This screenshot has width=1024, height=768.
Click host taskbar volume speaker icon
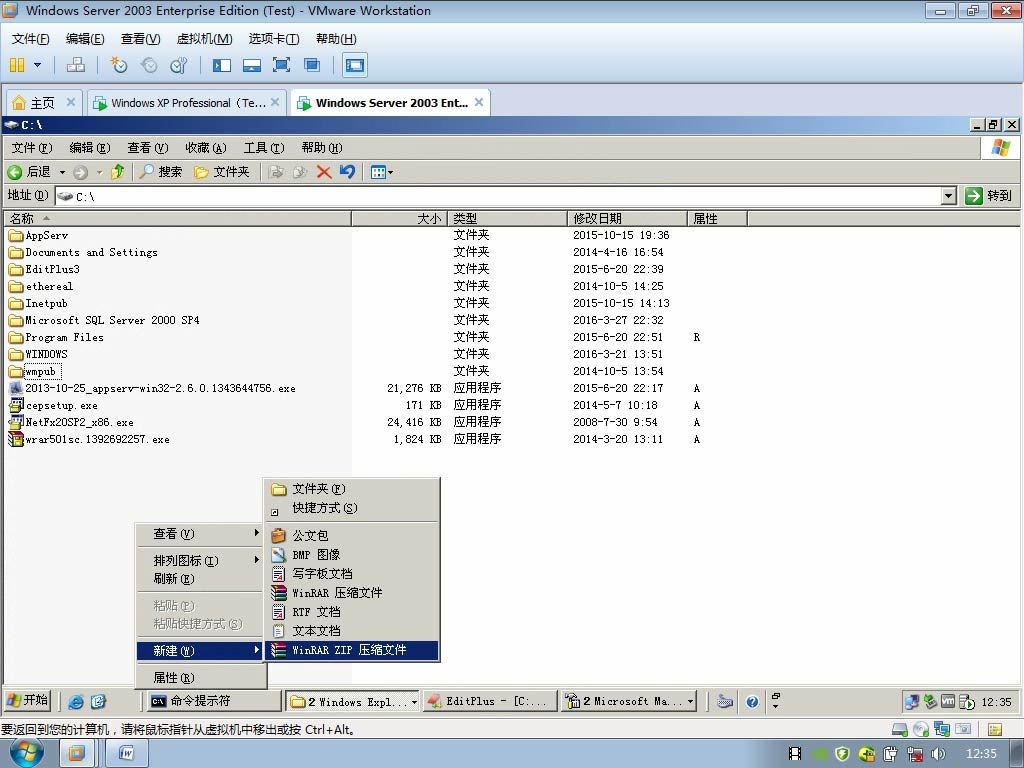pyautogui.click(x=938, y=754)
